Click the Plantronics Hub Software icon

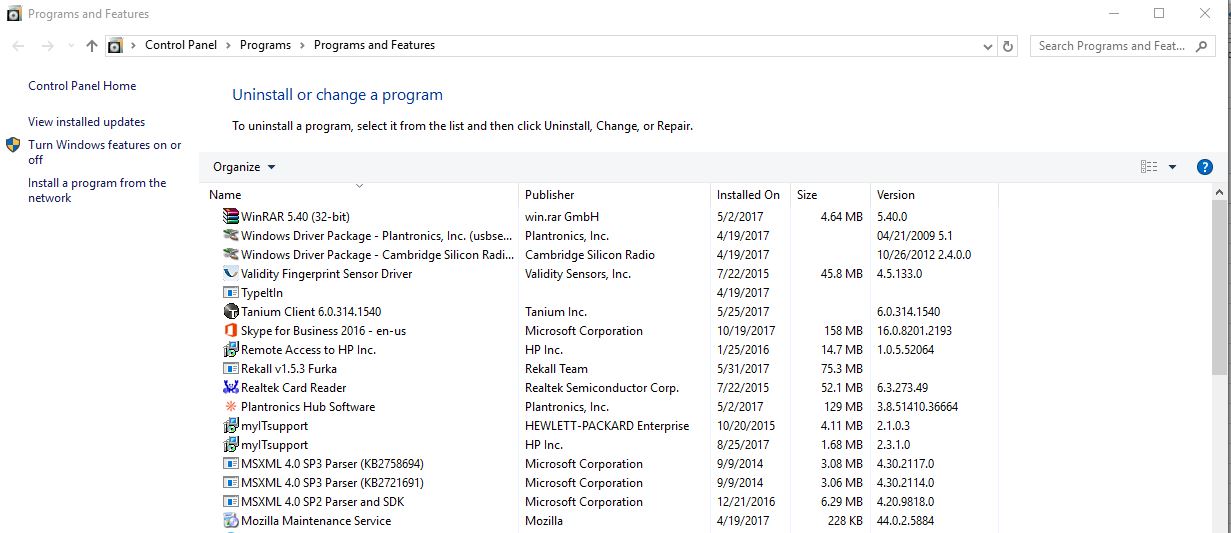[x=231, y=407]
